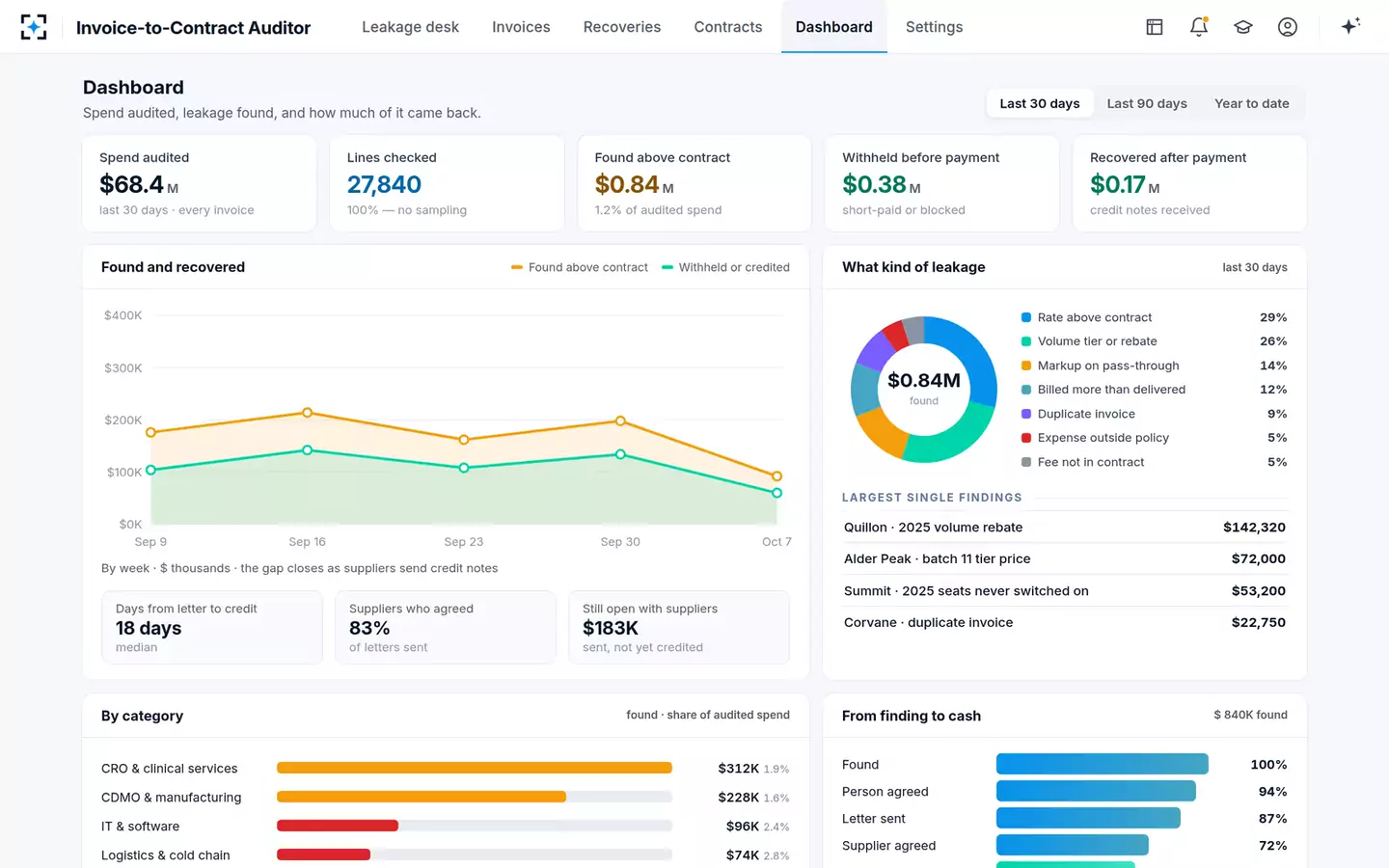Click the CDMO & manufacturing category label
The height and width of the screenshot is (868, 1389).
coord(172,798)
